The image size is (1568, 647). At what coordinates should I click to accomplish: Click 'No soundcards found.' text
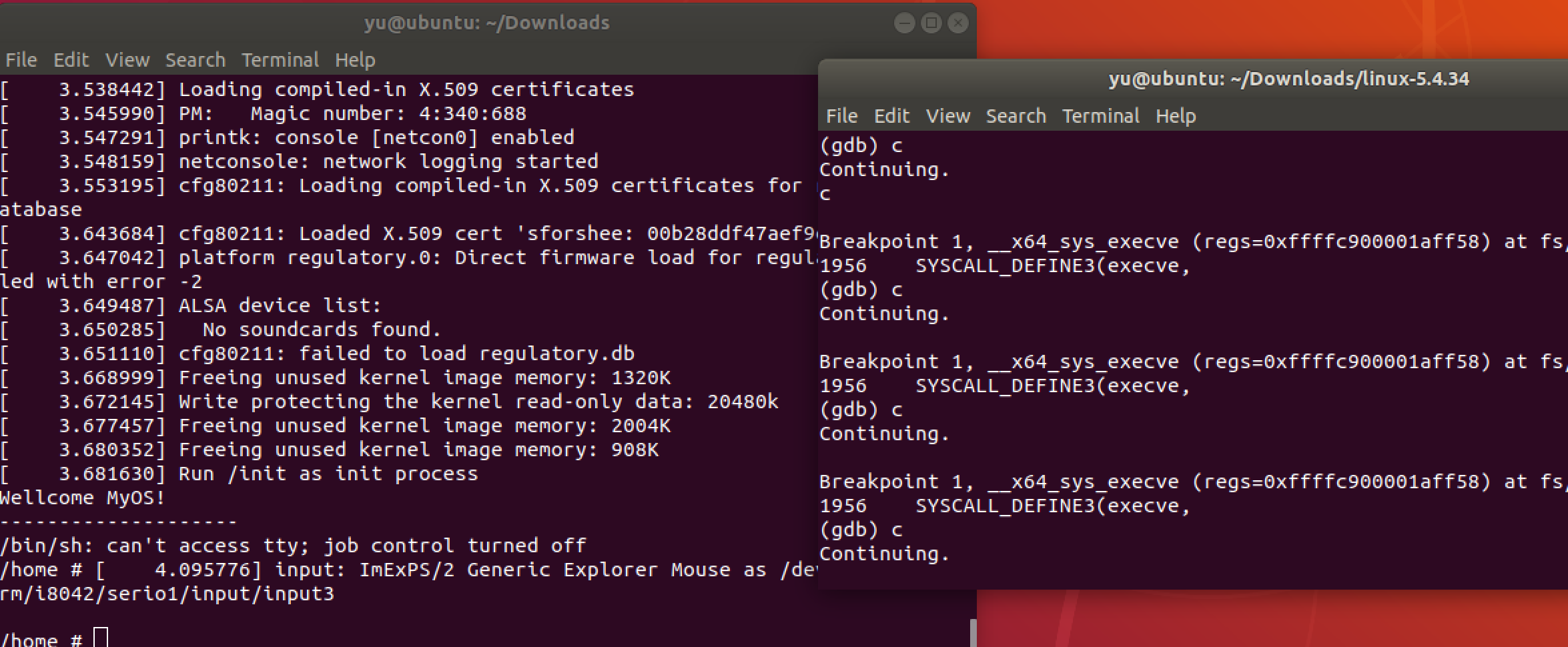(x=322, y=330)
